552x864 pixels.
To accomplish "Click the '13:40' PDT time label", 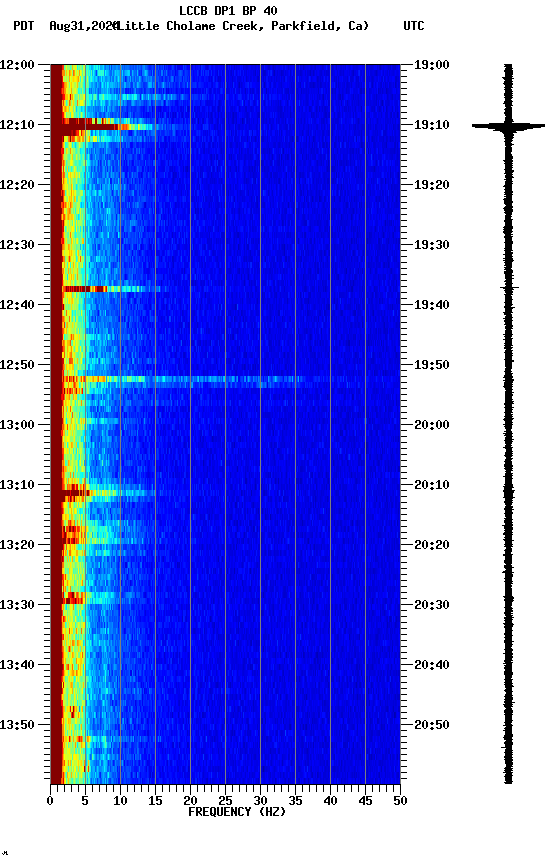I will tap(17, 666).
